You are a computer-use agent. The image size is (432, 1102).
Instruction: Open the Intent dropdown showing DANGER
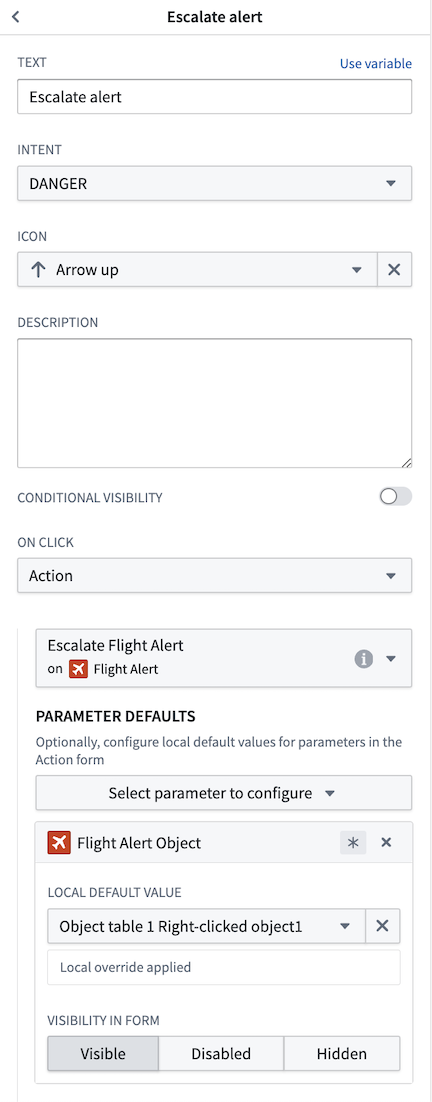[x=214, y=183]
